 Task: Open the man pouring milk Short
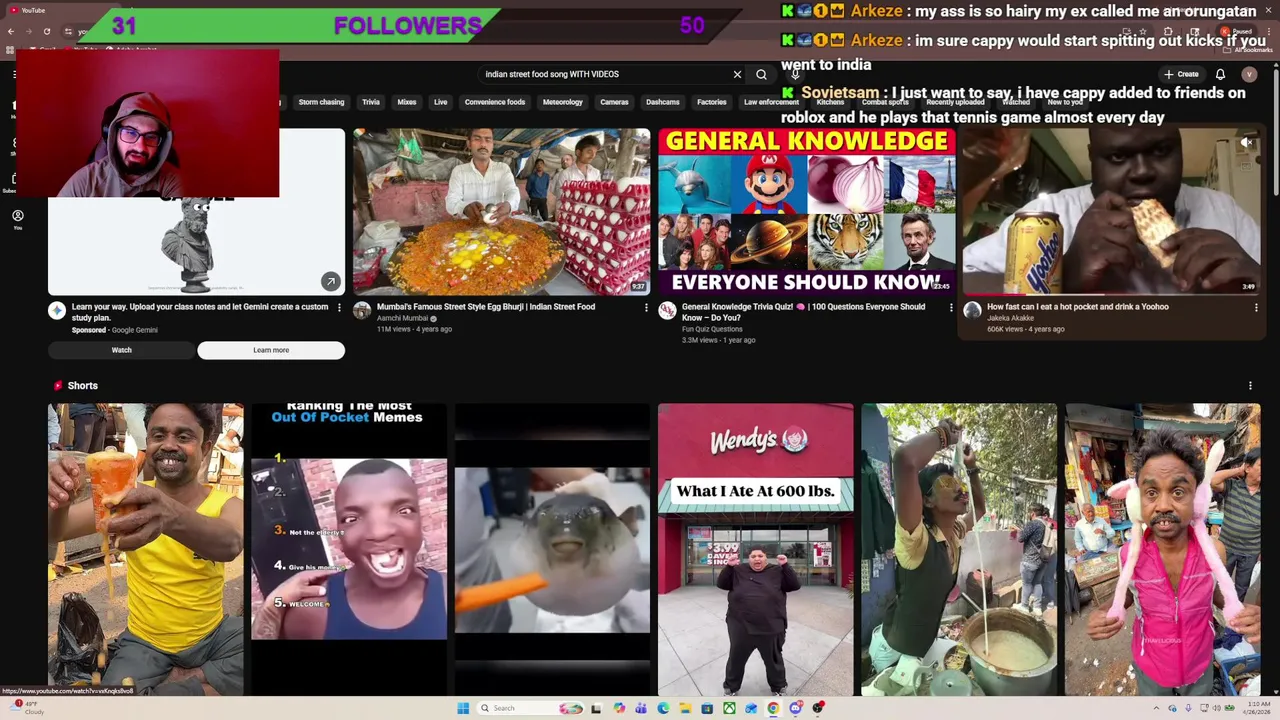point(959,549)
